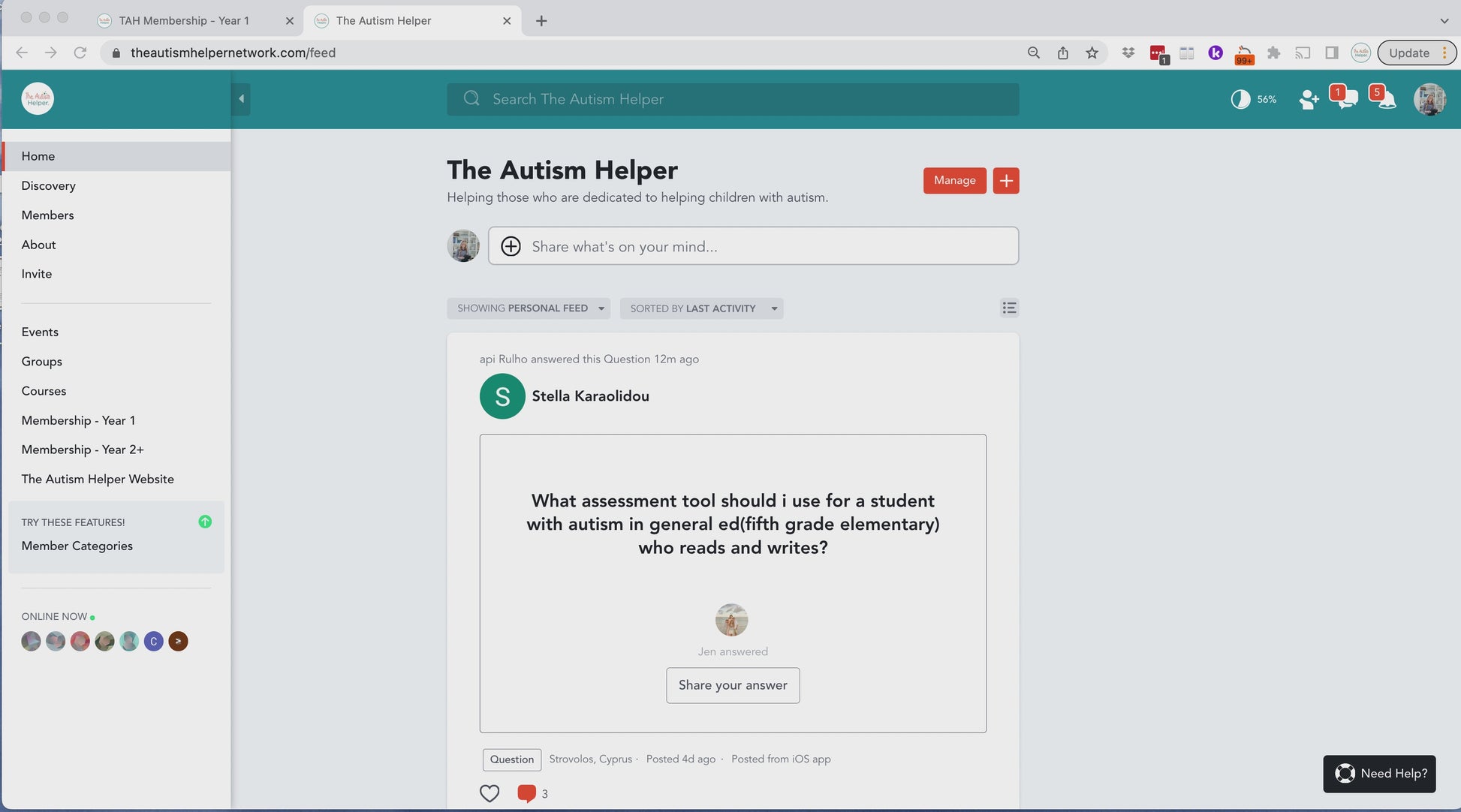
Task: Open Events in sidebar
Action: 40,332
